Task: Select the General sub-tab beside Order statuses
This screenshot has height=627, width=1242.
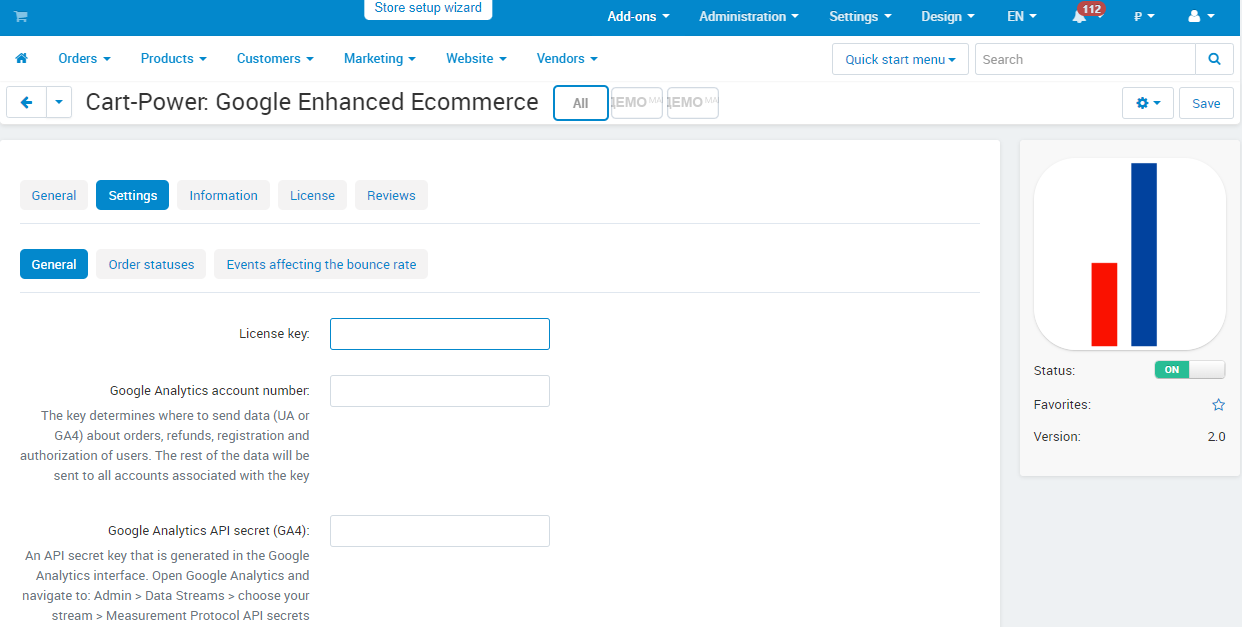Action: click(54, 264)
